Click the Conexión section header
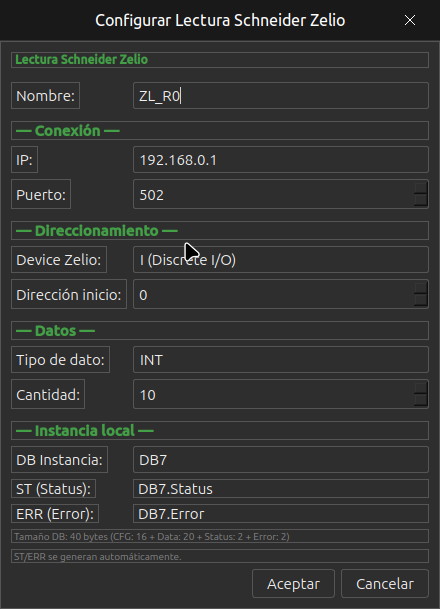This screenshot has width=440, height=609. click(220, 130)
